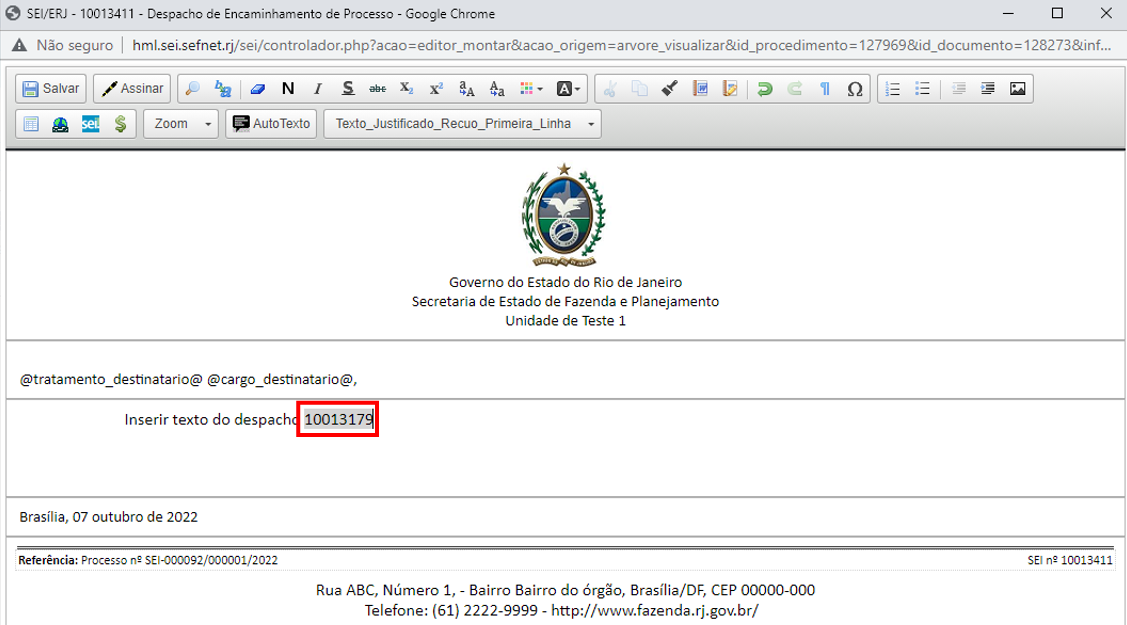This screenshot has height=625, width=1127.
Task: Click the browser address bar URL
Action: (620, 45)
